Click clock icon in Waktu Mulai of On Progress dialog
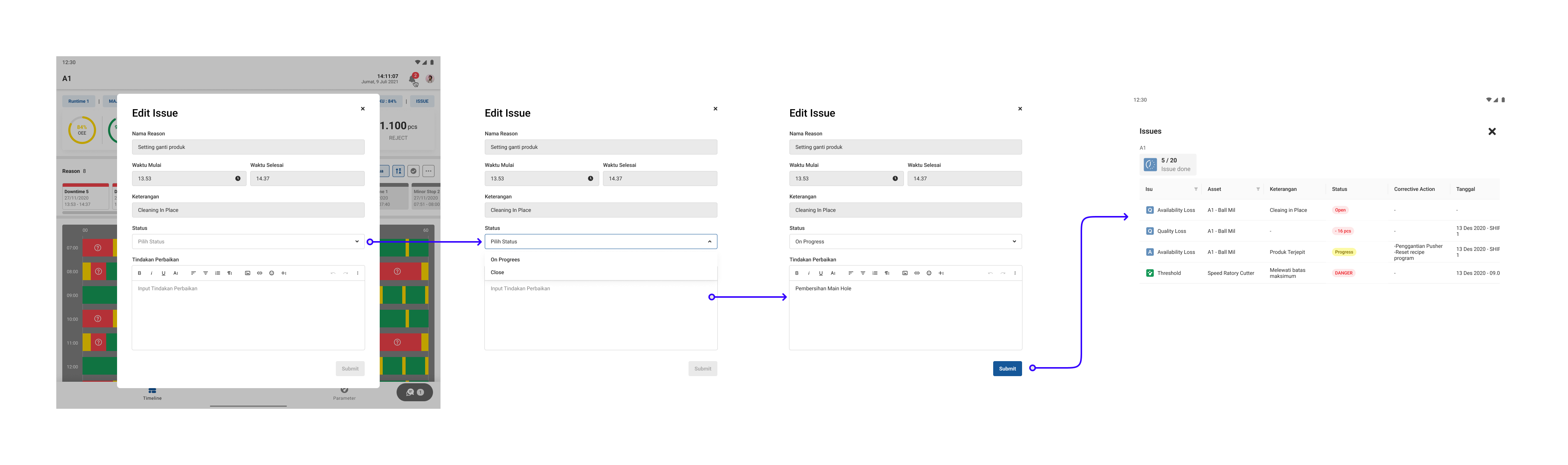 [x=895, y=178]
